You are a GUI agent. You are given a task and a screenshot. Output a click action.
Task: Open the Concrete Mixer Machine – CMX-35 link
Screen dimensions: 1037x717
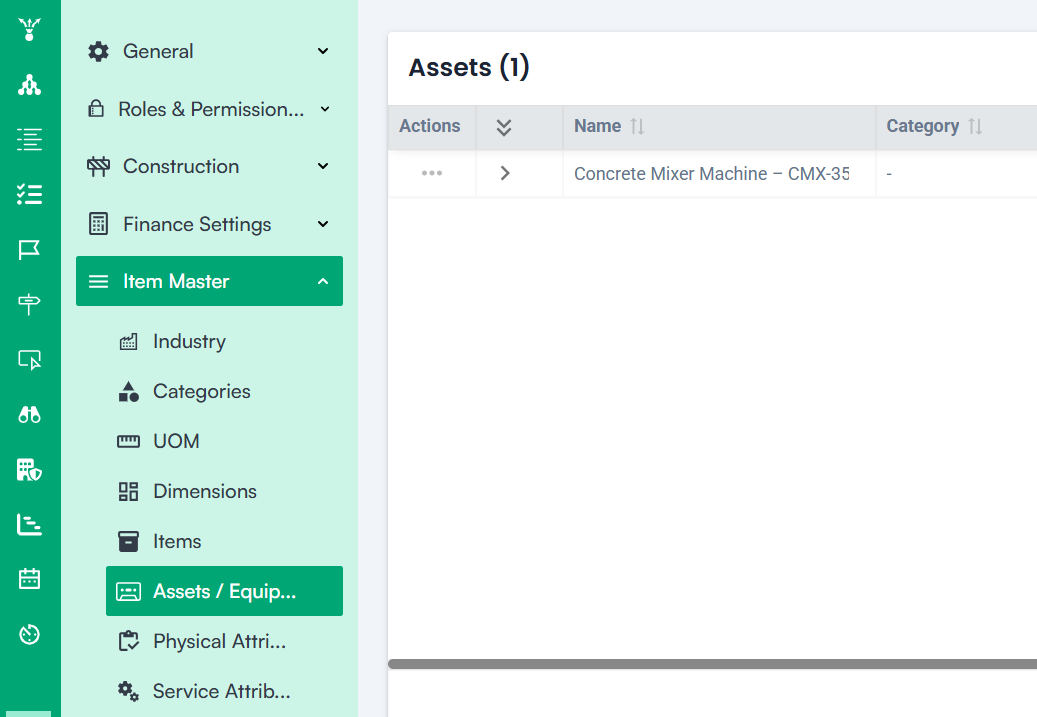pyautogui.click(x=710, y=172)
